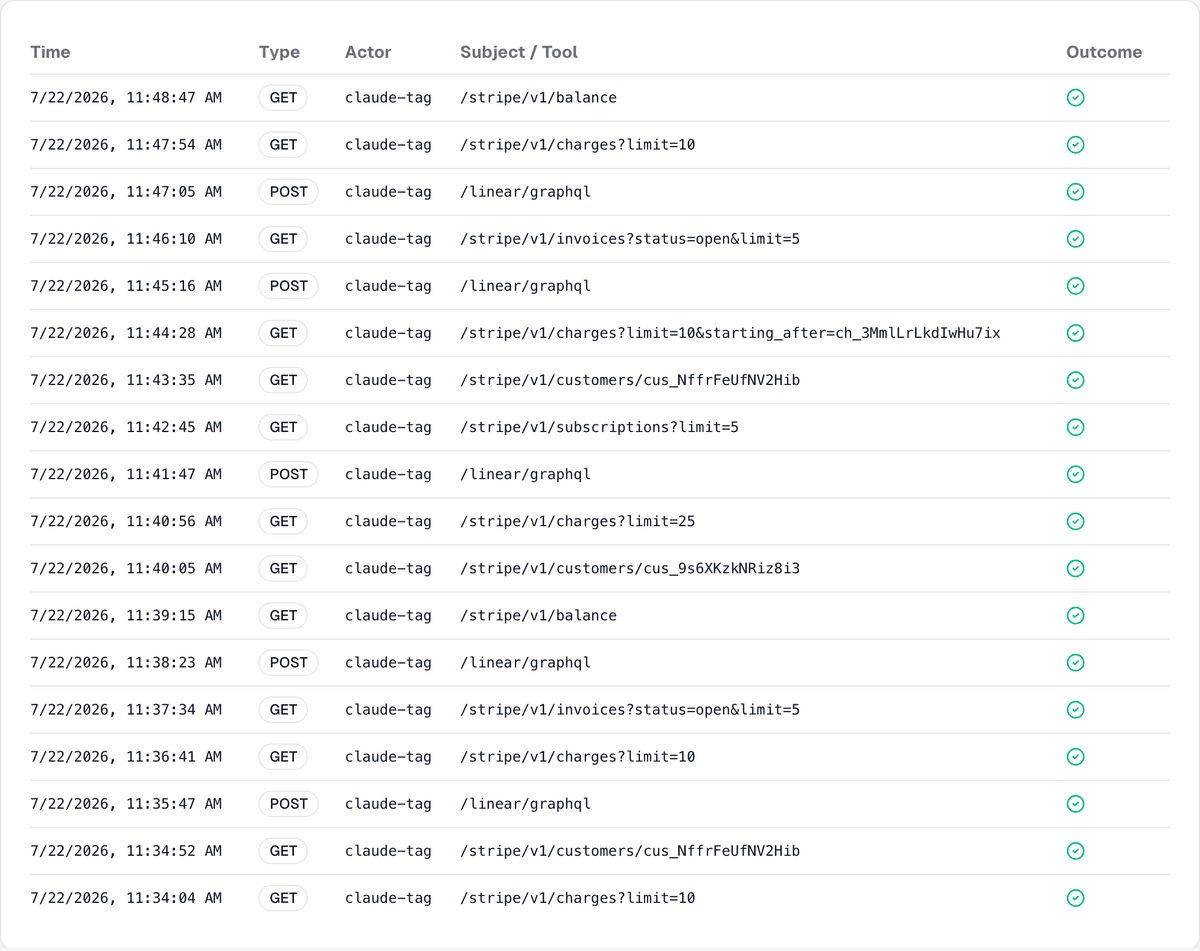Screen dimensions: 1200x951
Task: Click /stripe/v1/balance in the 11:48:47 AM row
Action: (x=538, y=98)
